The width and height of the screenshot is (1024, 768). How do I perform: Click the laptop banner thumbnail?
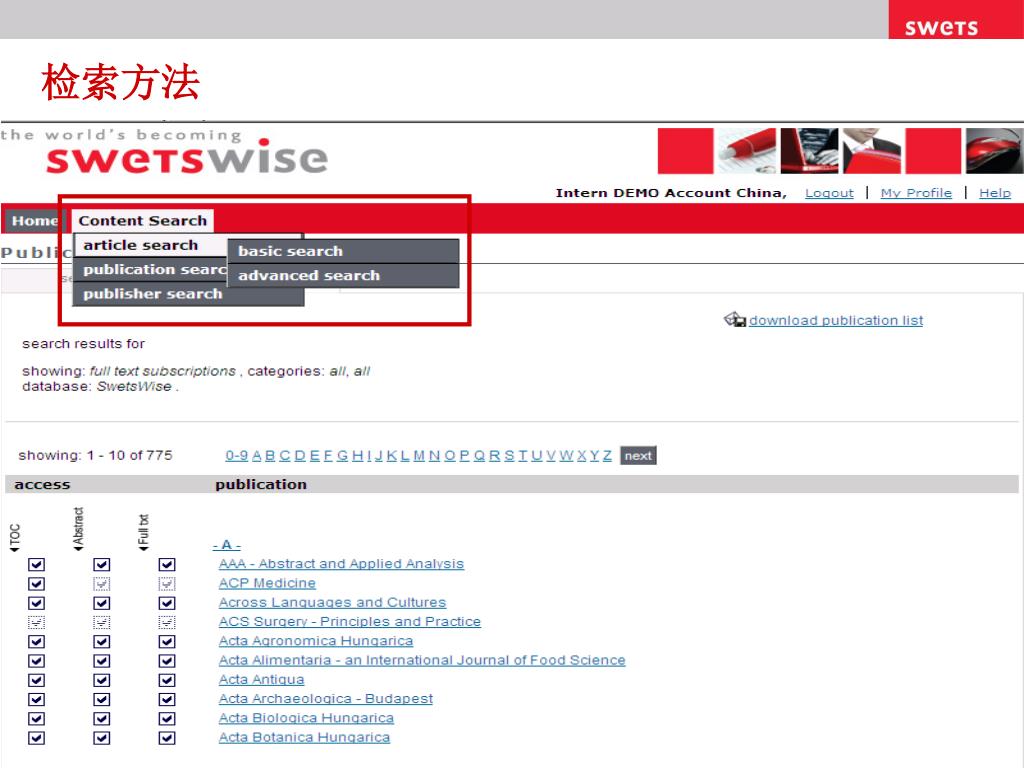(x=809, y=151)
